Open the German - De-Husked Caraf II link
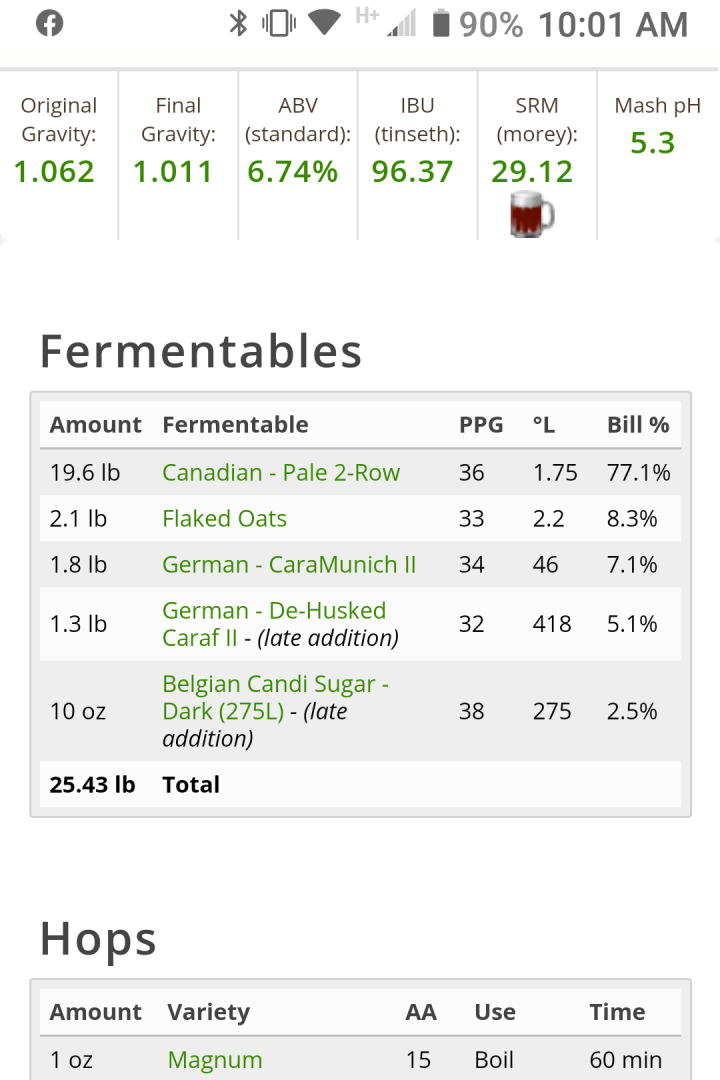 tap(274, 624)
